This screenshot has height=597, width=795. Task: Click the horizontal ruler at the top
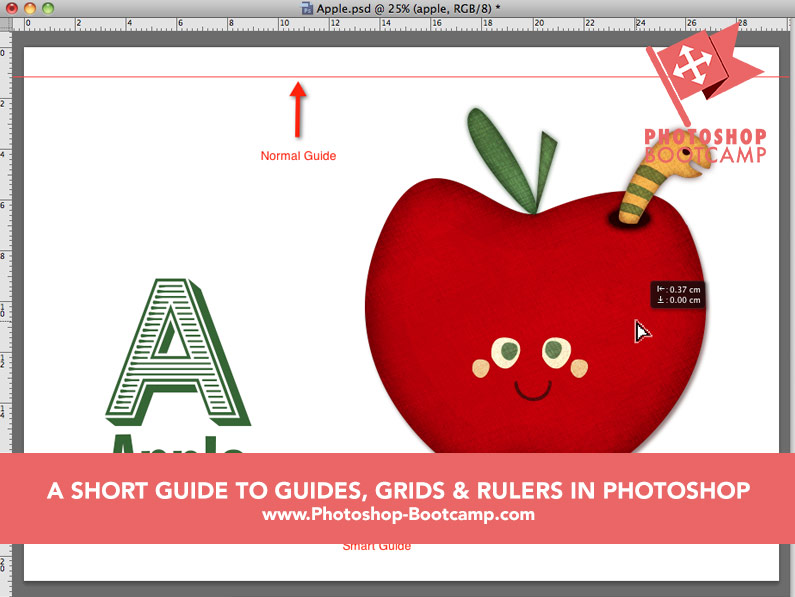click(x=400, y=24)
